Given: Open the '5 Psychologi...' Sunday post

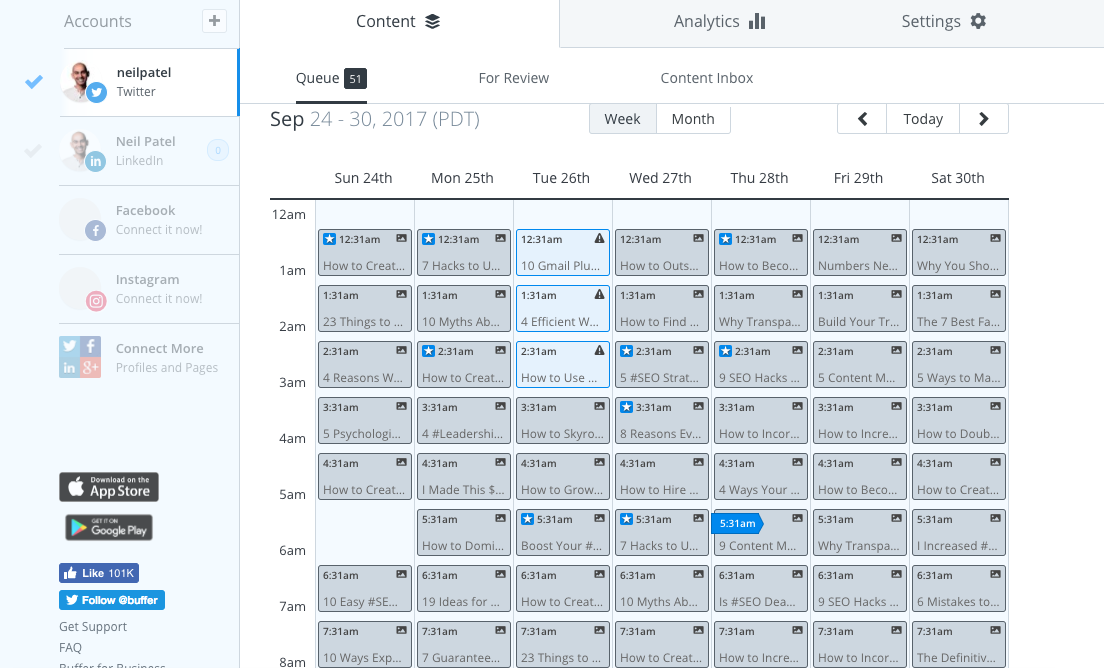Looking at the screenshot, I should coord(365,420).
